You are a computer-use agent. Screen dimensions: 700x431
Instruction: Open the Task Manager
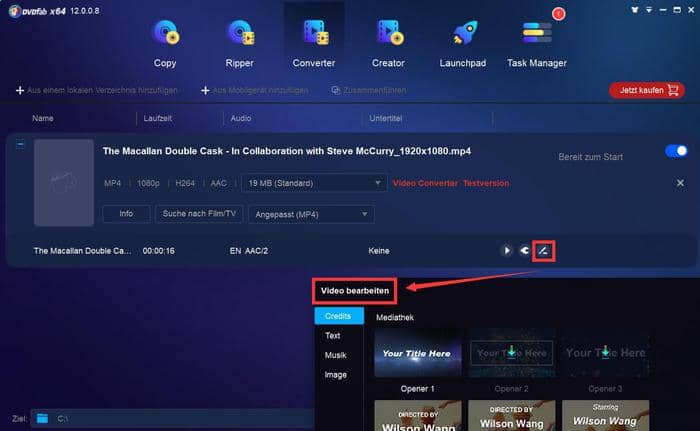[537, 43]
